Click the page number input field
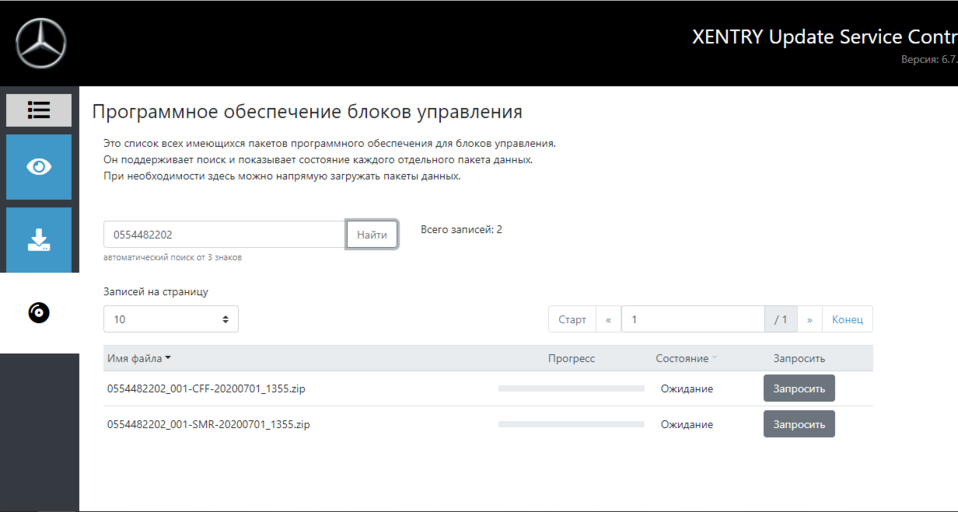The width and height of the screenshot is (958, 512). (x=693, y=320)
